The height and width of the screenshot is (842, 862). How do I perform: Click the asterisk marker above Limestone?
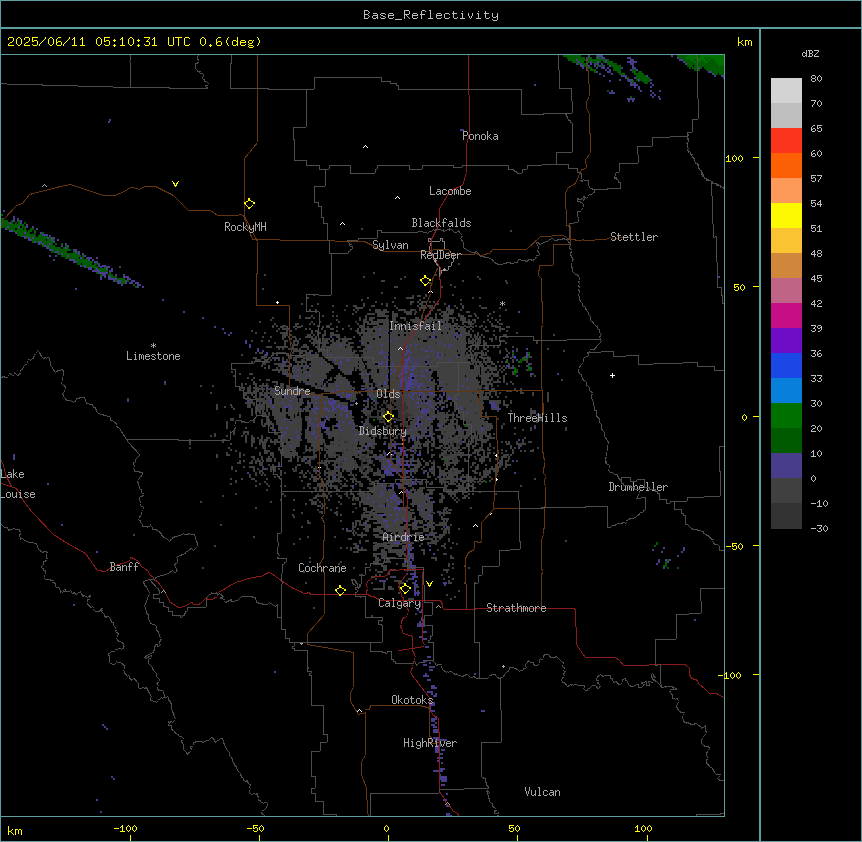pos(153,346)
